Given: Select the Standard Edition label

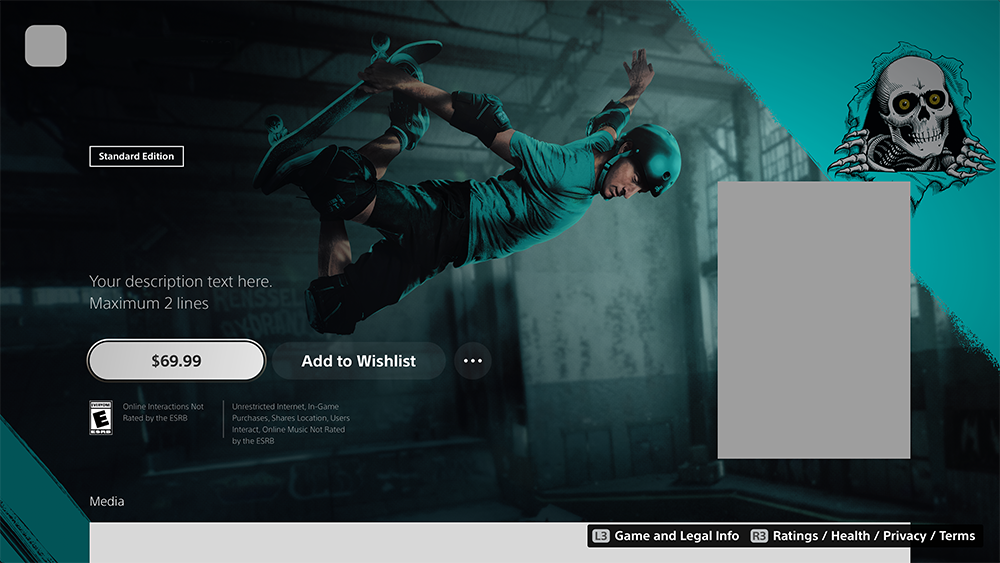Looking at the screenshot, I should point(136,156).
